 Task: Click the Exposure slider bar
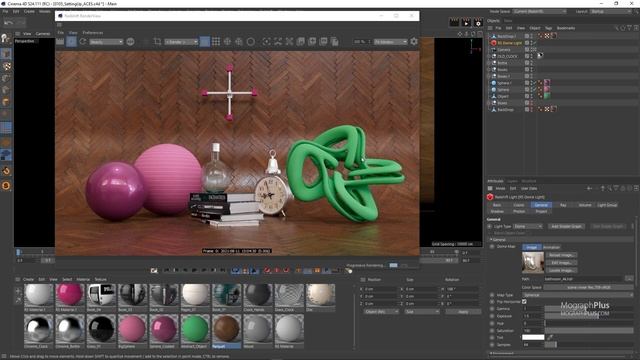coord(589,316)
